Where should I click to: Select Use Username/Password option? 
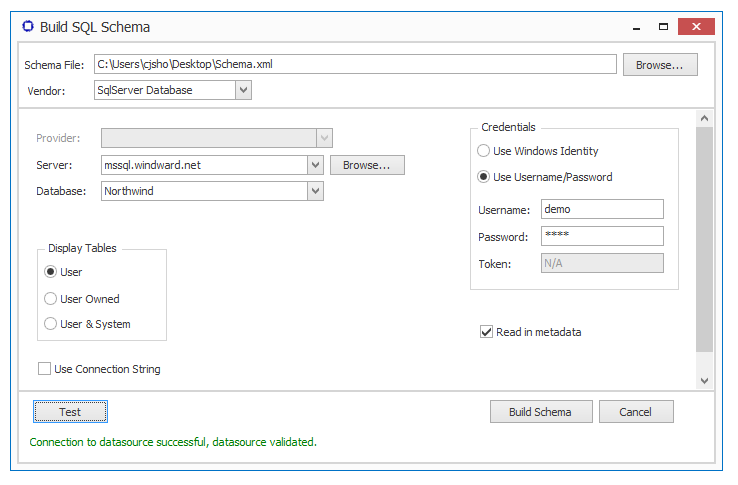483,177
